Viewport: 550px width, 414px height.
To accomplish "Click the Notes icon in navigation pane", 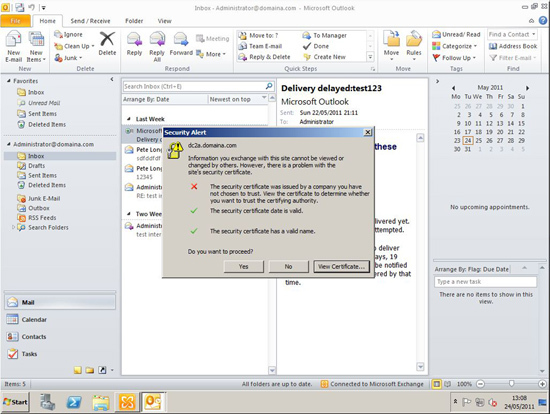I will (78, 370).
